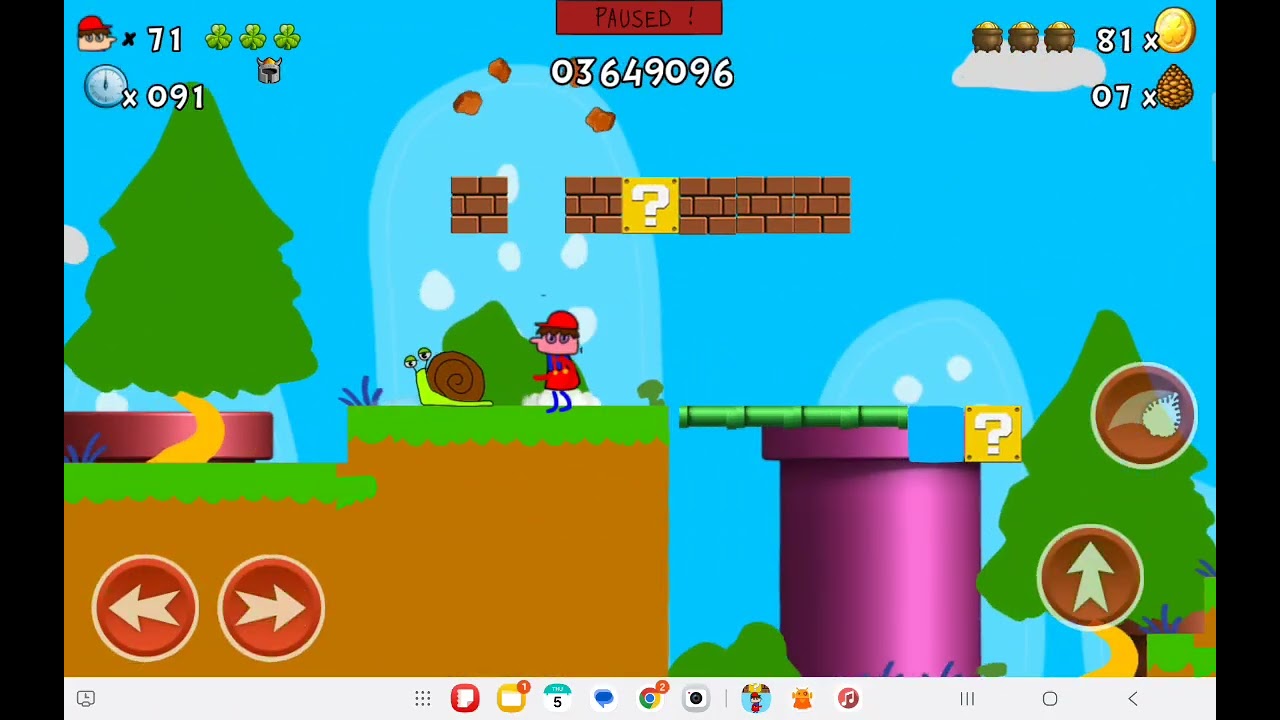Image resolution: width=1280 pixels, height=720 pixels.
Task: Open the blue Messages app
Action: click(x=603, y=698)
